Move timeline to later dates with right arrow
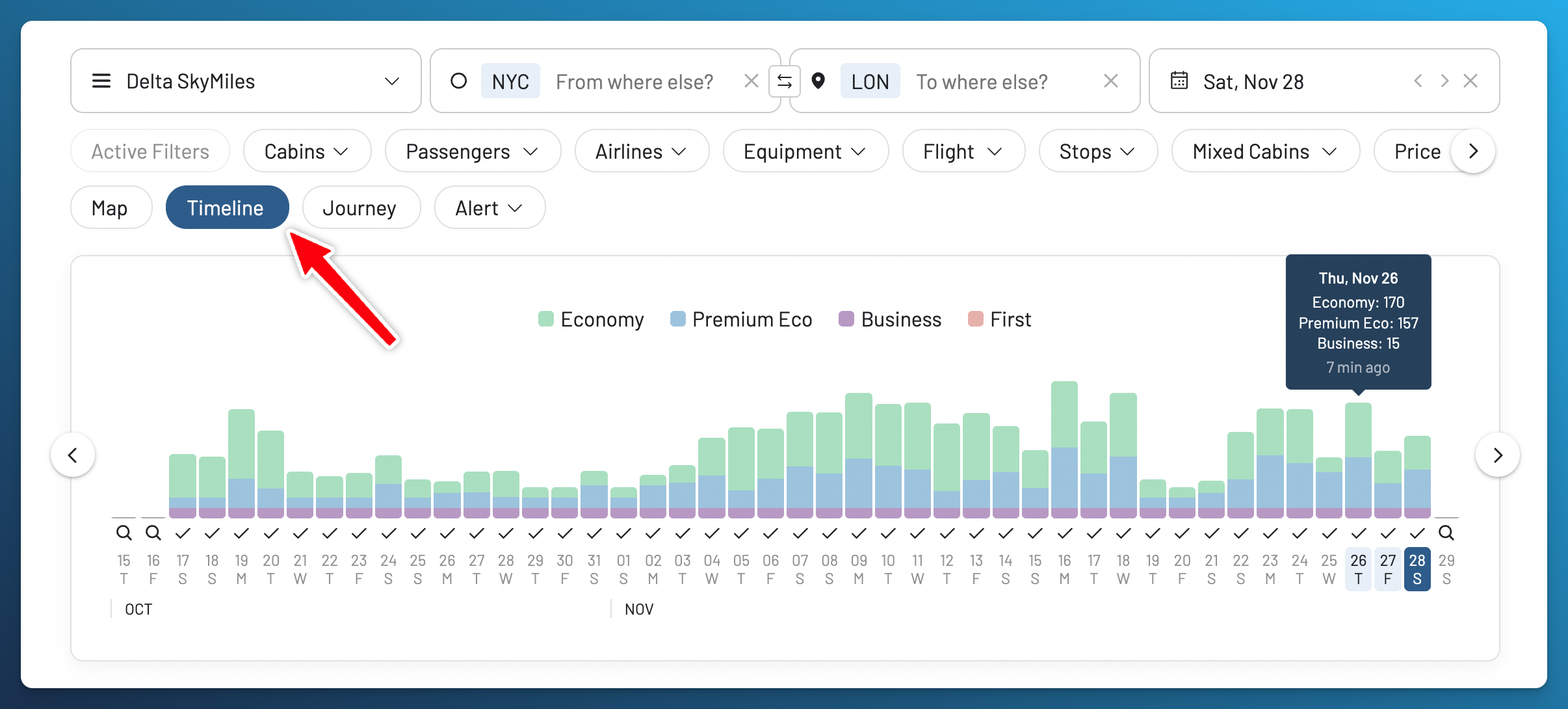 click(1497, 455)
